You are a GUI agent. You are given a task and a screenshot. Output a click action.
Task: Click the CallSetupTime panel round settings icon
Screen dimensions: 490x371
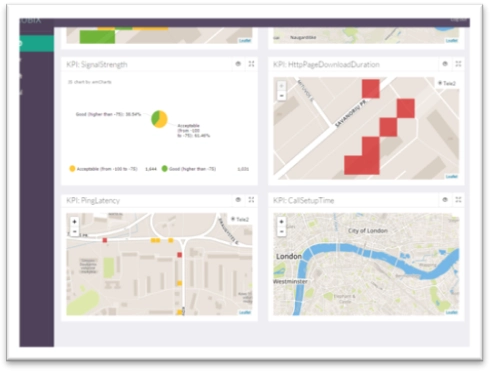pos(445,200)
